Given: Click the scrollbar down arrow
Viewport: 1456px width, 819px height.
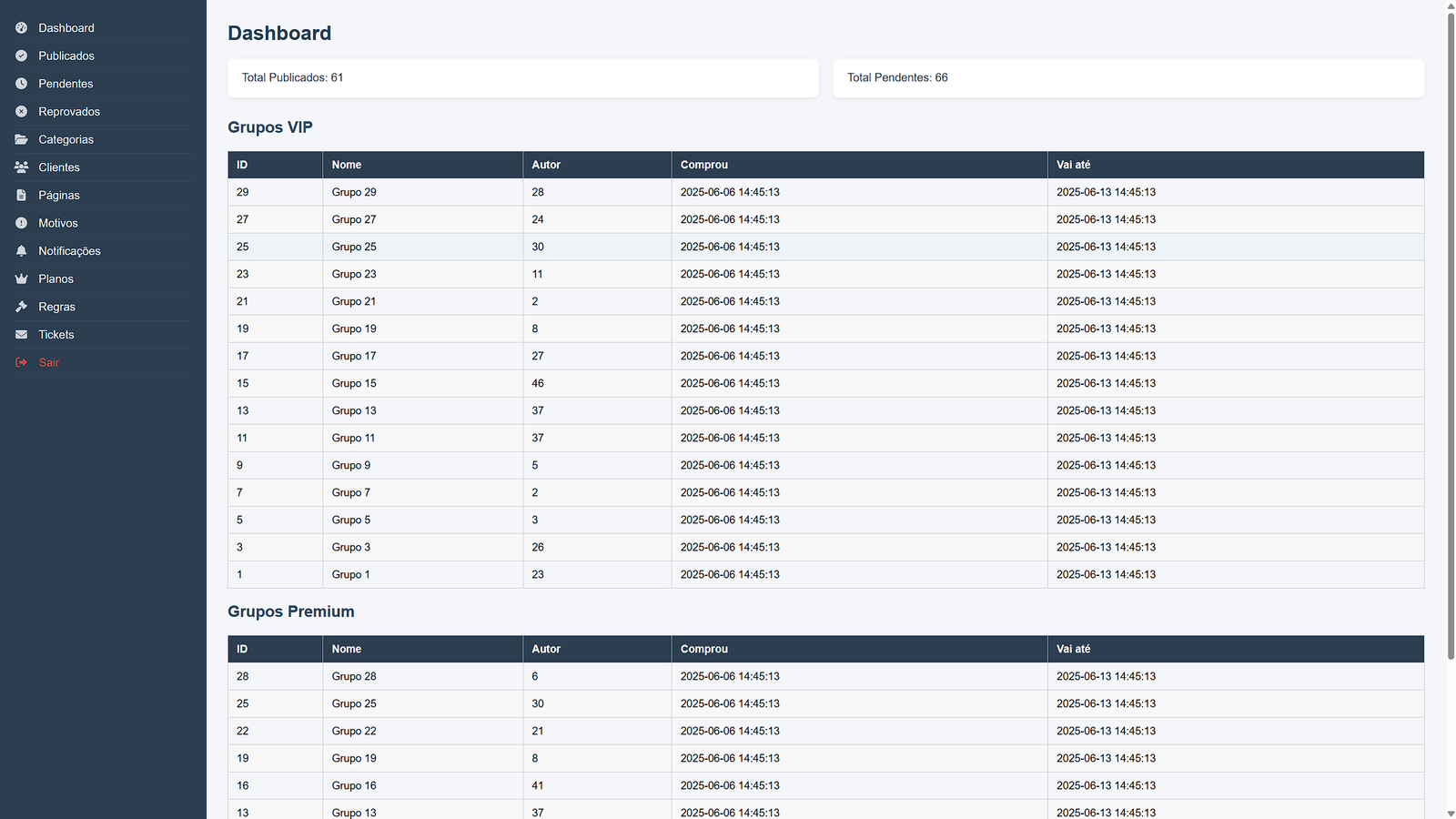Looking at the screenshot, I should tap(1451, 813).
